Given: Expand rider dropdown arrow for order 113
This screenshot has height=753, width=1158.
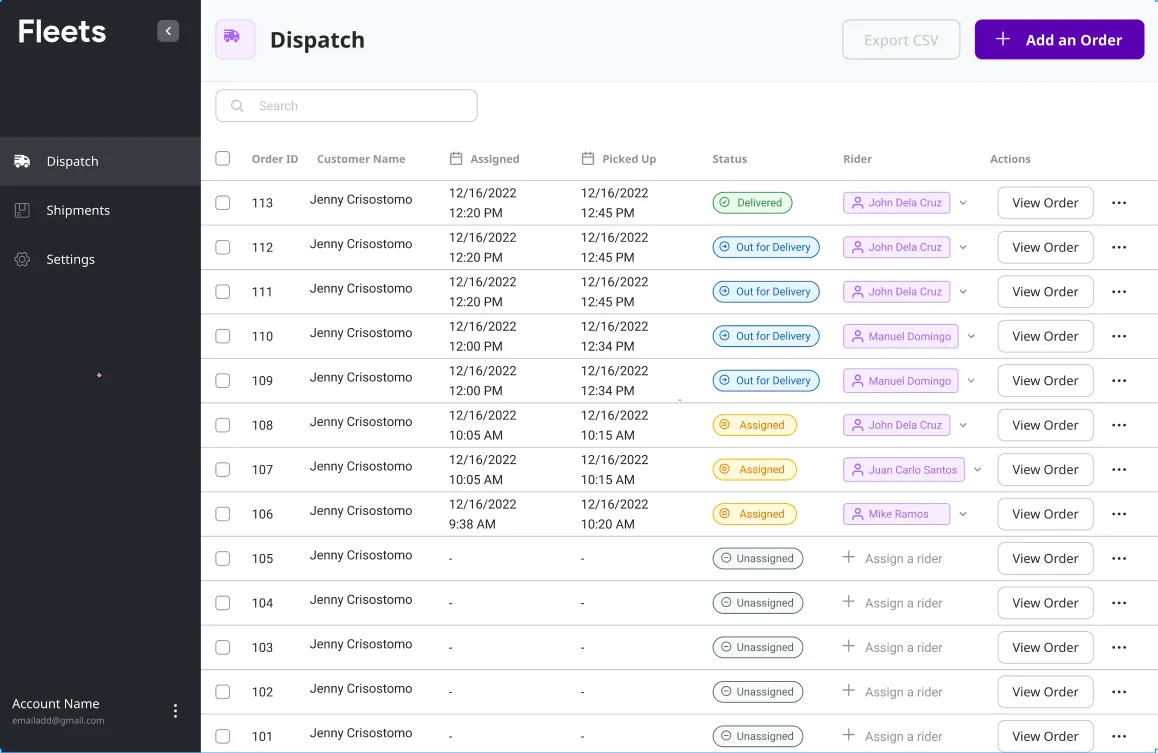Looking at the screenshot, I should tap(963, 203).
